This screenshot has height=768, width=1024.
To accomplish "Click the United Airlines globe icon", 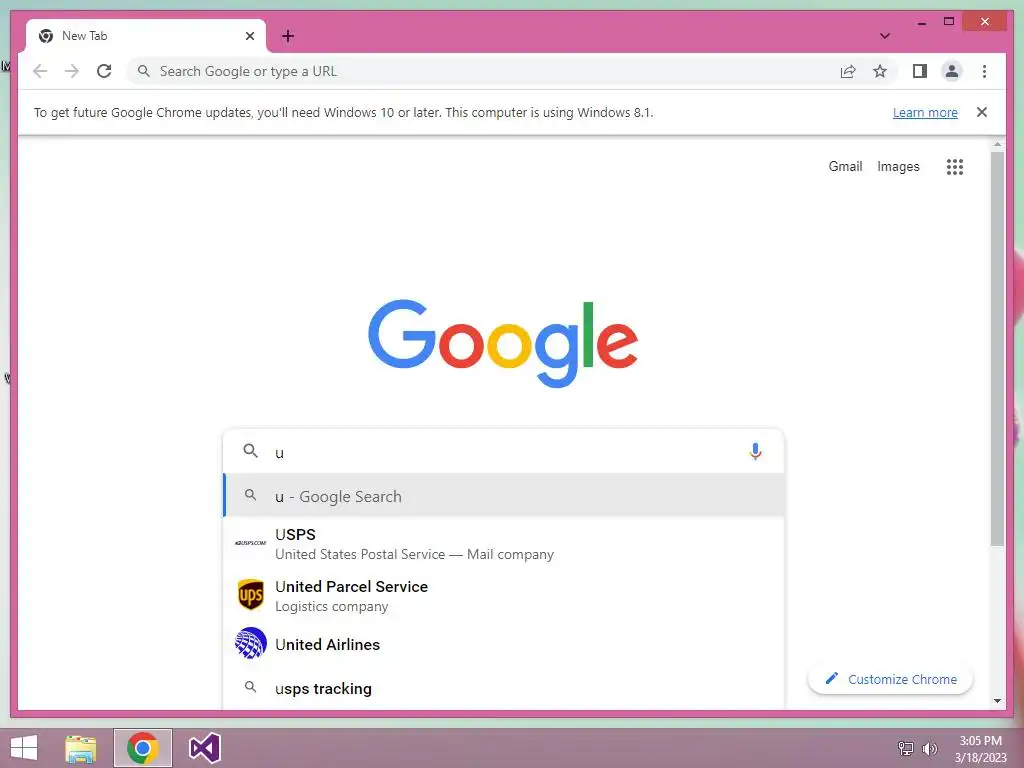I will (x=251, y=643).
